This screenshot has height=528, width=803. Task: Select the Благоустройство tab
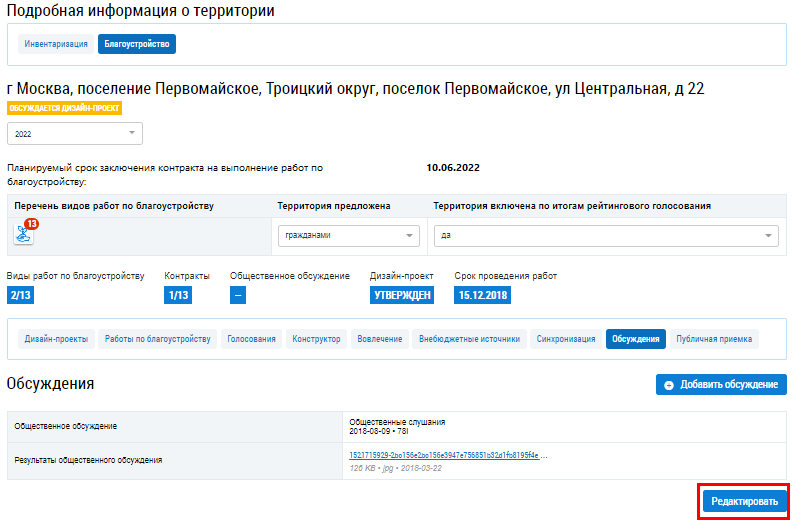pos(138,44)
